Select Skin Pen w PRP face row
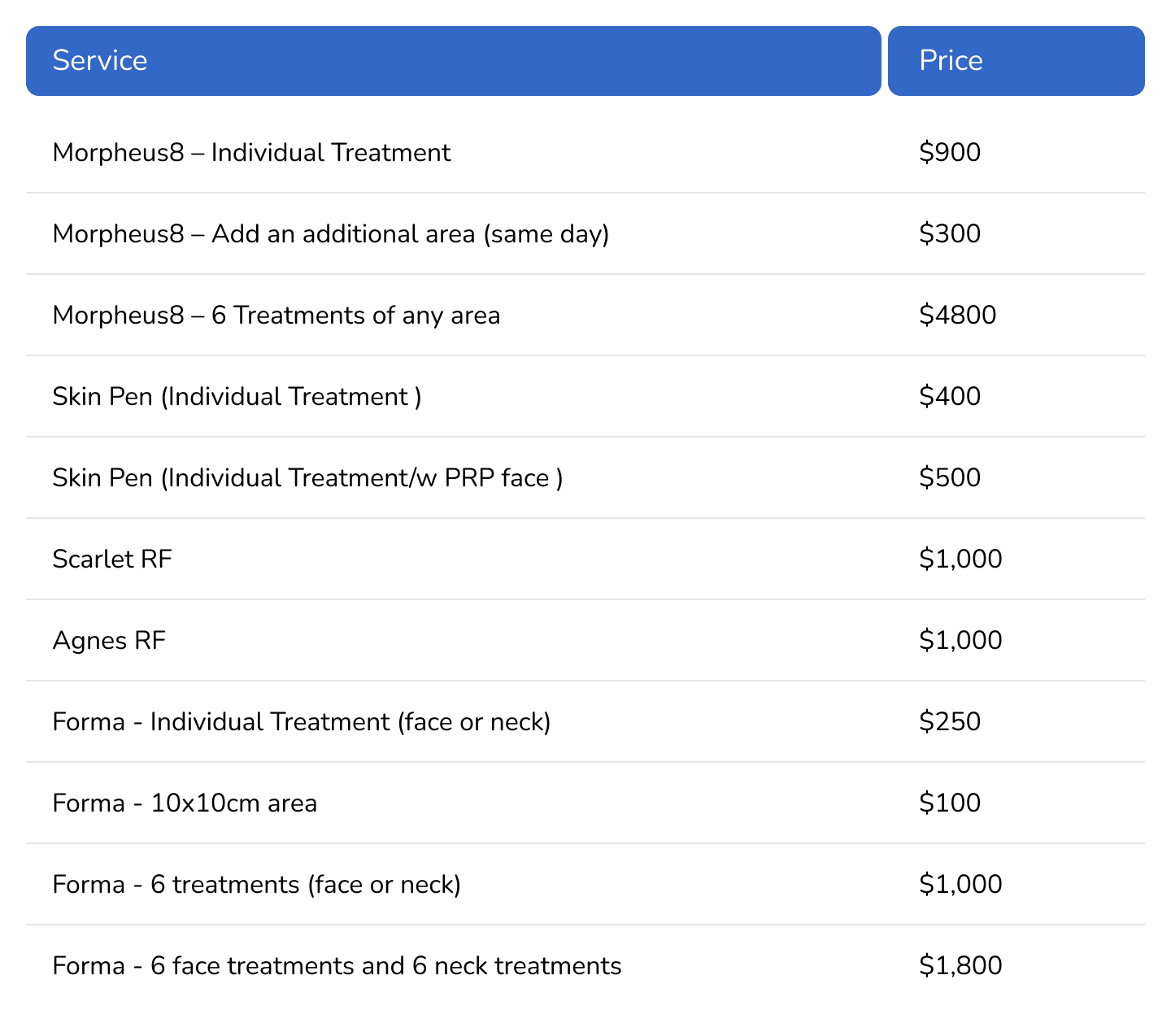1171x1036 pixels. (x=307, y=478)
